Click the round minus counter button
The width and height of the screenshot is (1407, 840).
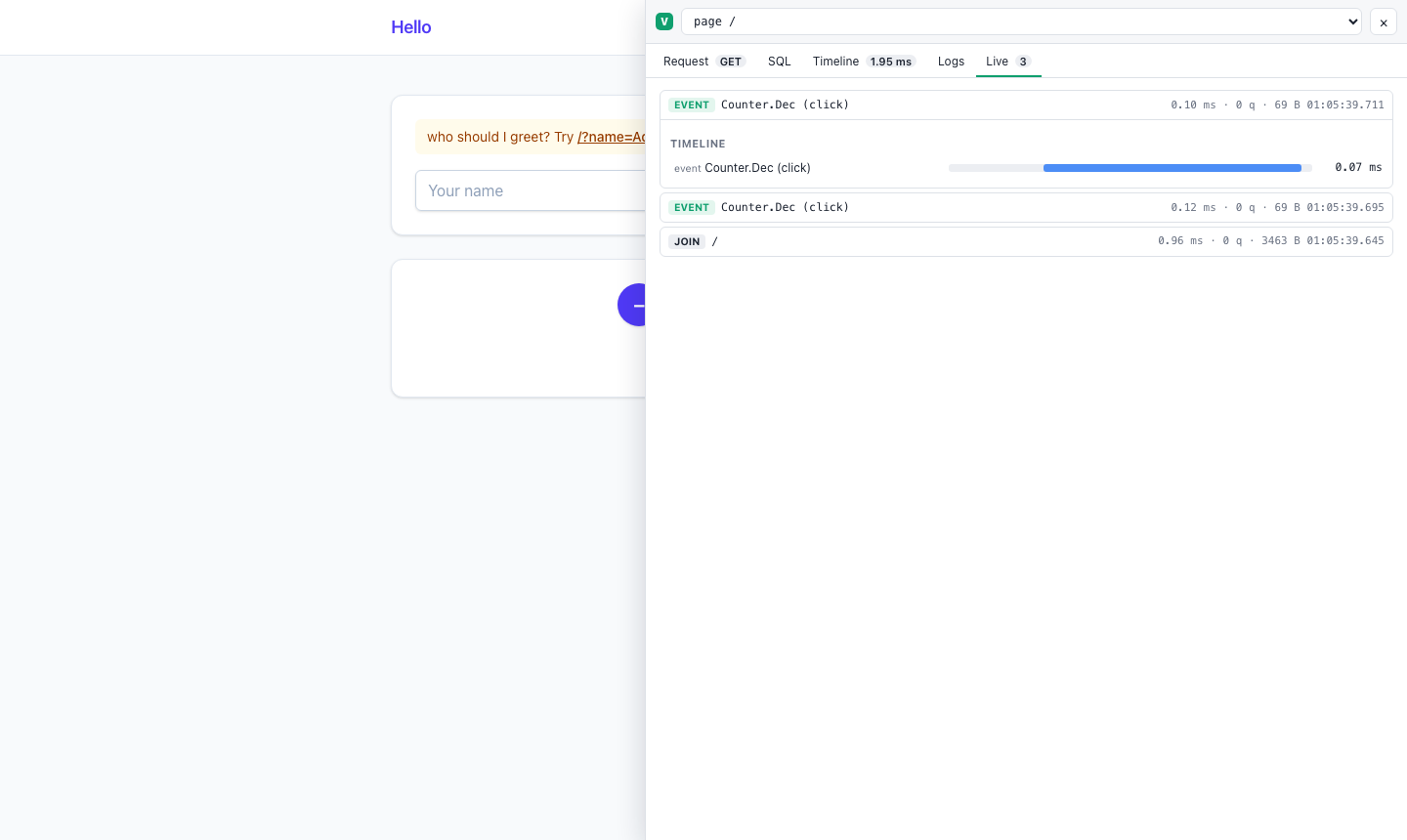632,305
